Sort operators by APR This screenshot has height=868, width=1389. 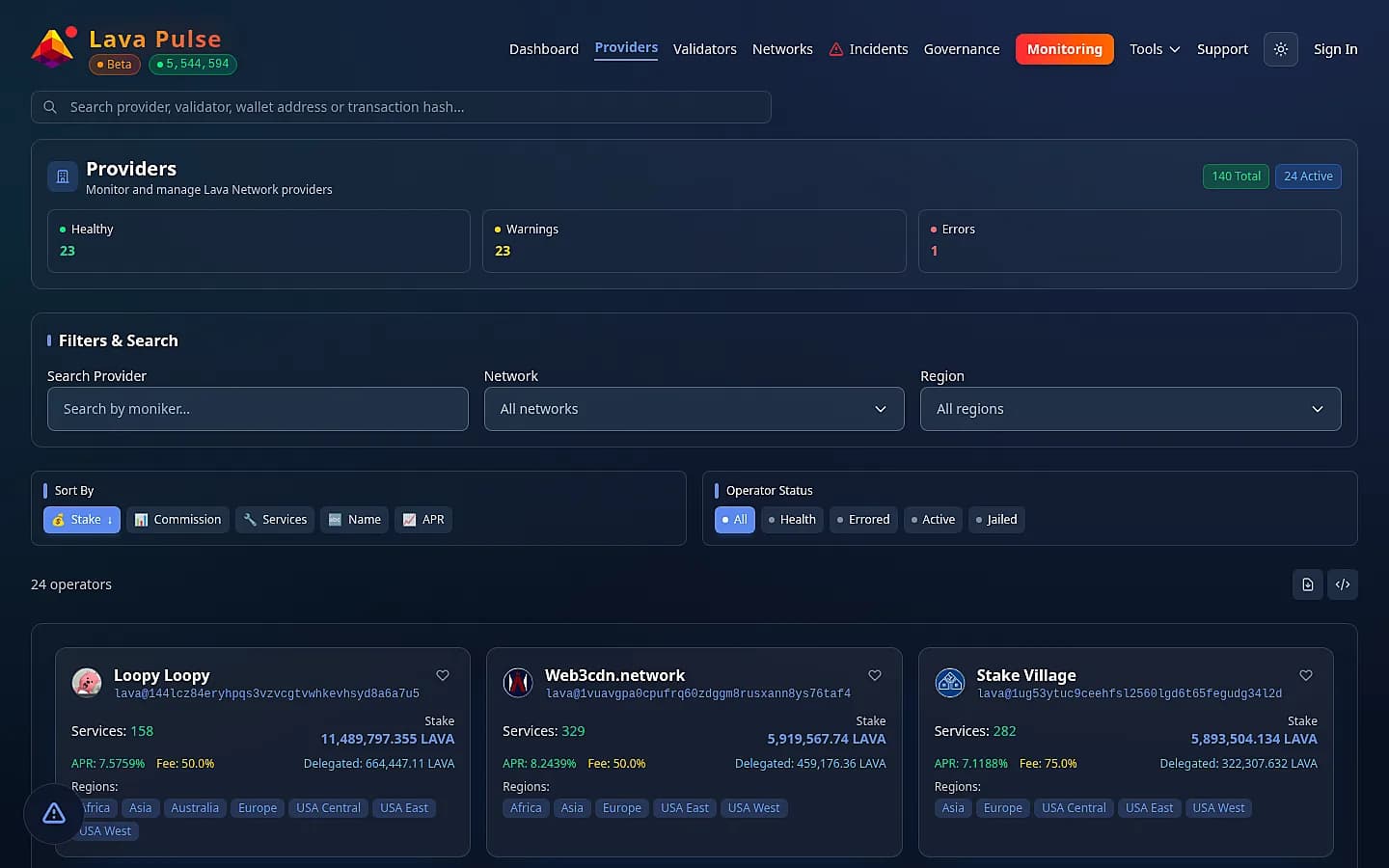click(423, 520)
